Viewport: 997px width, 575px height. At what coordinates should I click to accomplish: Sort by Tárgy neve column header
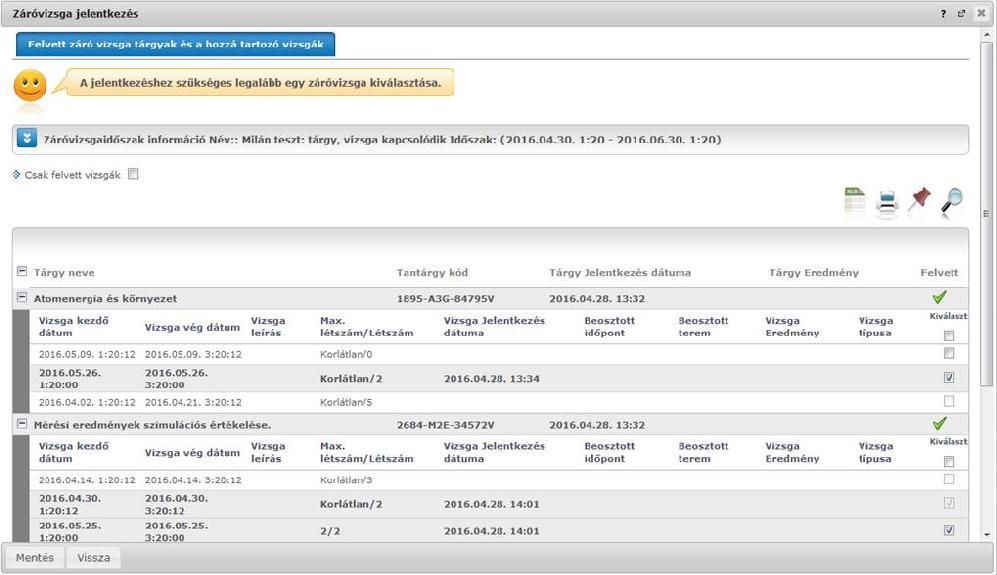click(x=64, y=272)
